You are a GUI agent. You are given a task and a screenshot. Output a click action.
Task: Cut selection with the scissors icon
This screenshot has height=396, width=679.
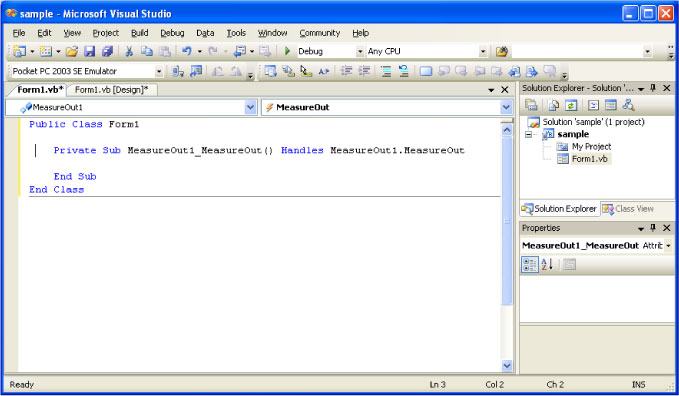click(x=129, y=51)
